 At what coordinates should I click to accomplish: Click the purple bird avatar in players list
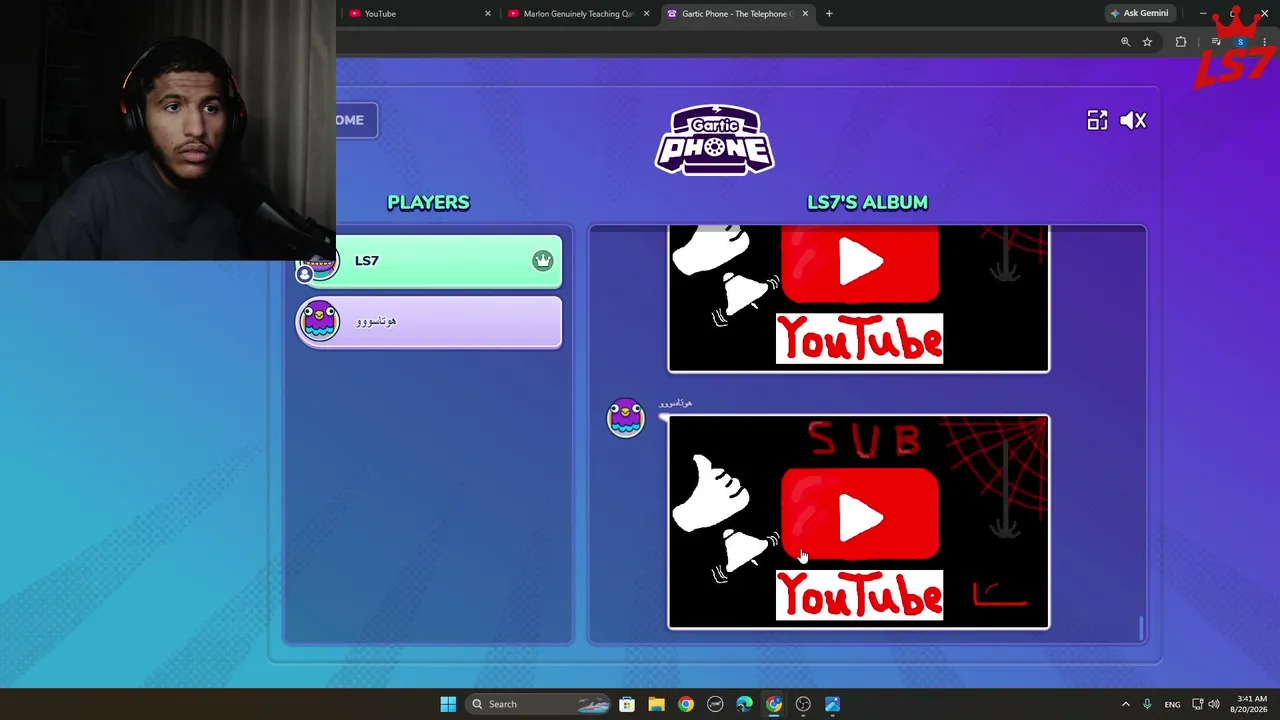coord(320,321)
